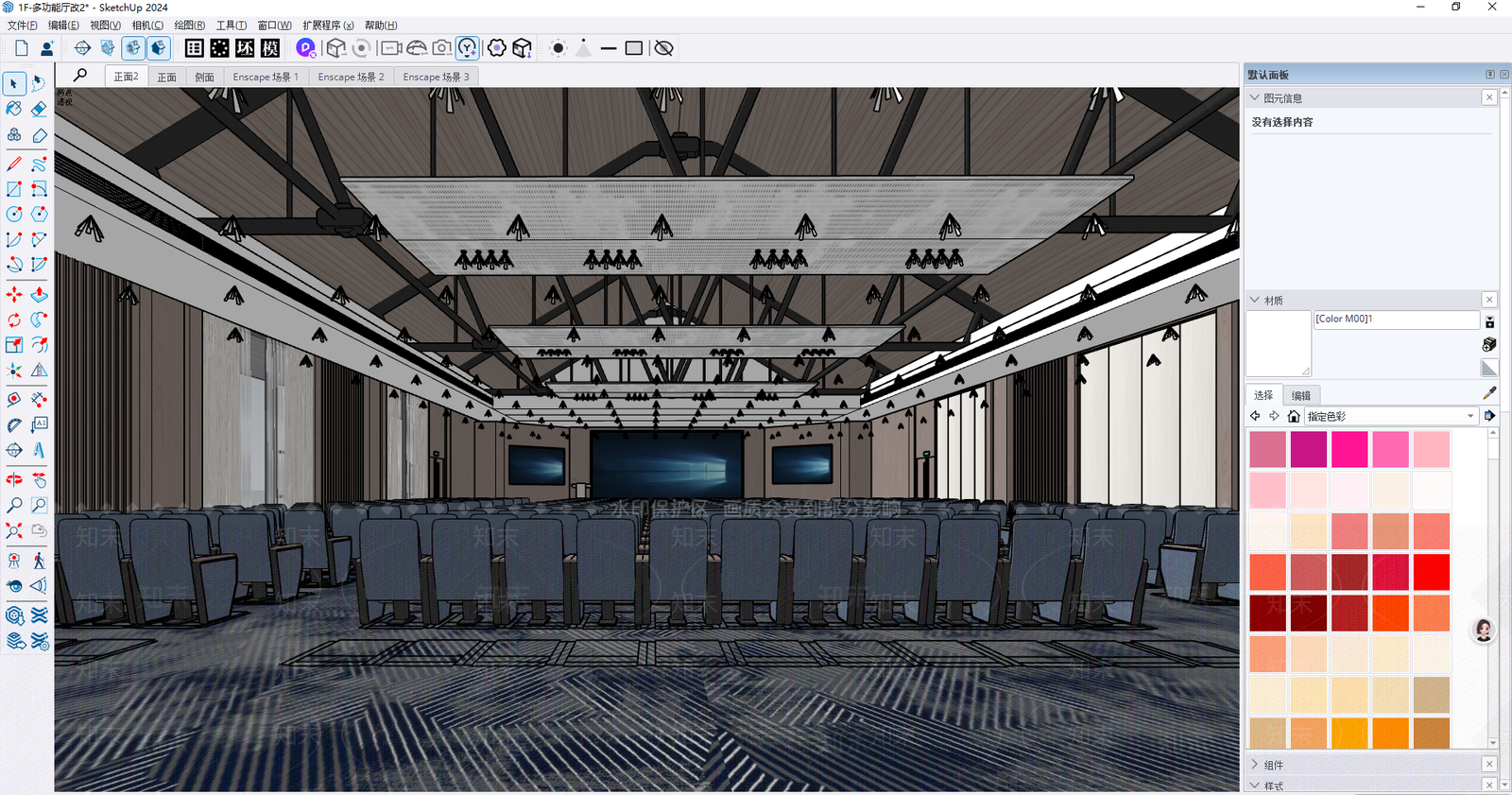This screenshot has width=1512, height=795.
Task: Collapse the 样式 panel
Action: 1255,785
